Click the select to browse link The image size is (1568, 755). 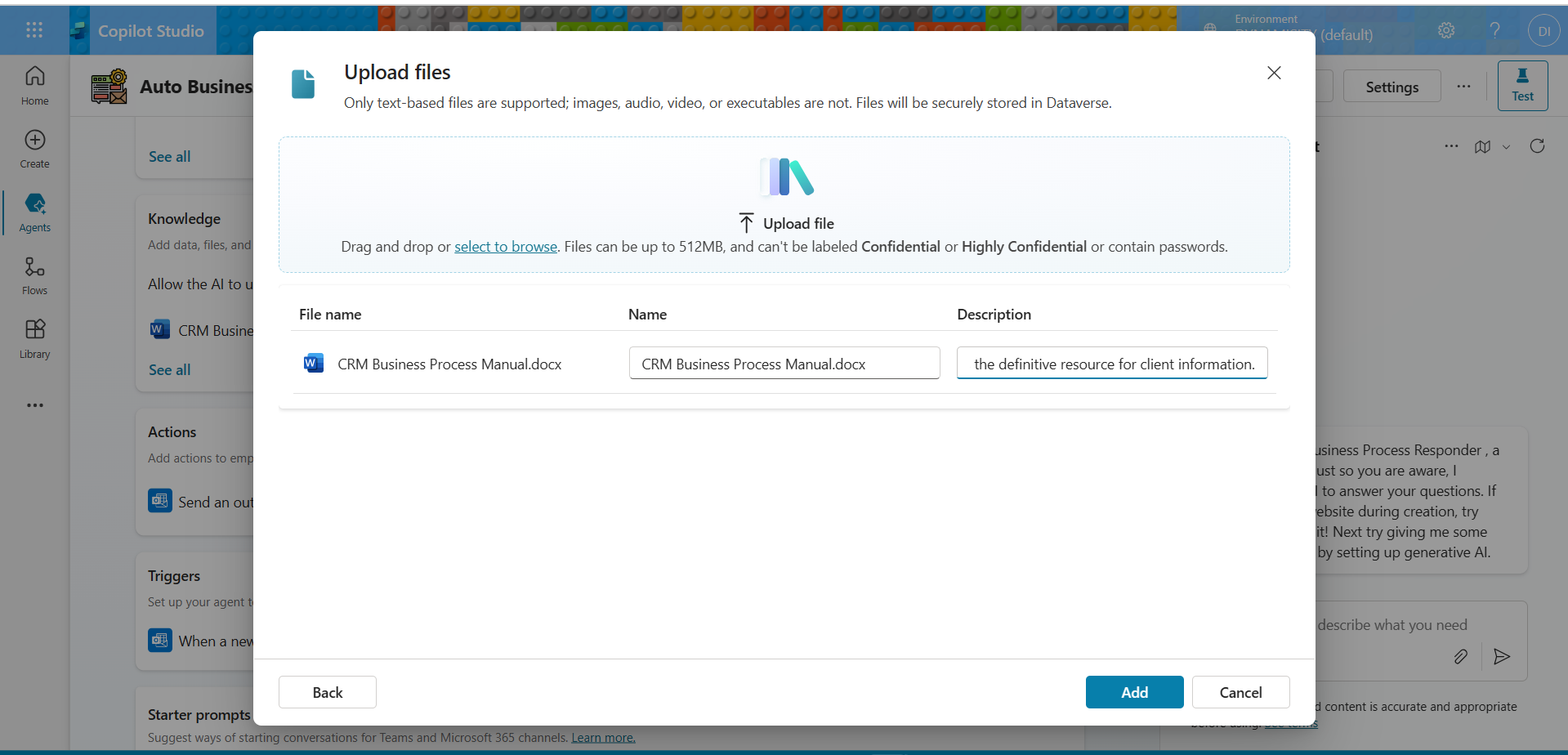[506, 247]
